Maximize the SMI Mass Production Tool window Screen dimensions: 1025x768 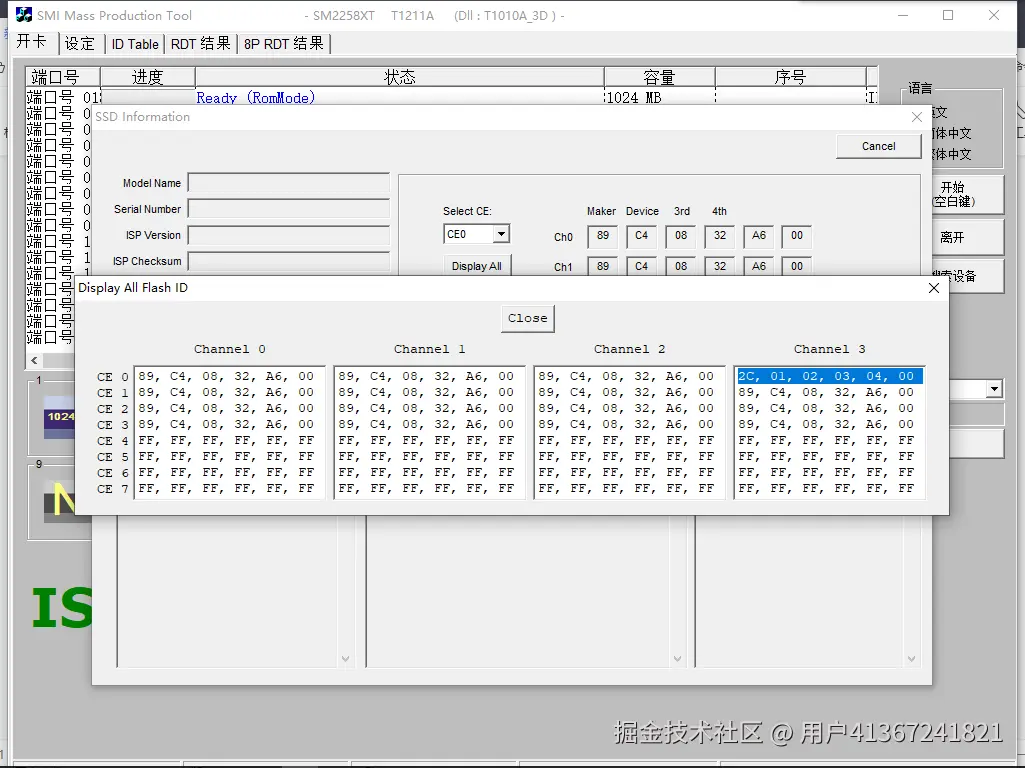click(x=948, y=15)
